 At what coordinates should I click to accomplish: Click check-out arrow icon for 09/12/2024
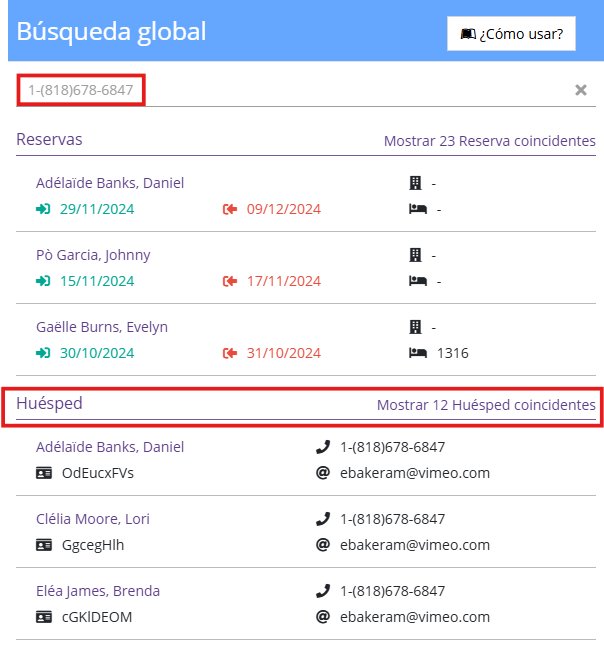(230, 209)
